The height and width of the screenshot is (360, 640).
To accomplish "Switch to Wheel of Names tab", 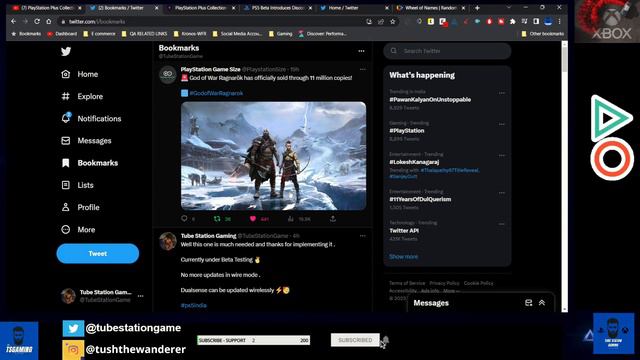I will coord(431,8).
